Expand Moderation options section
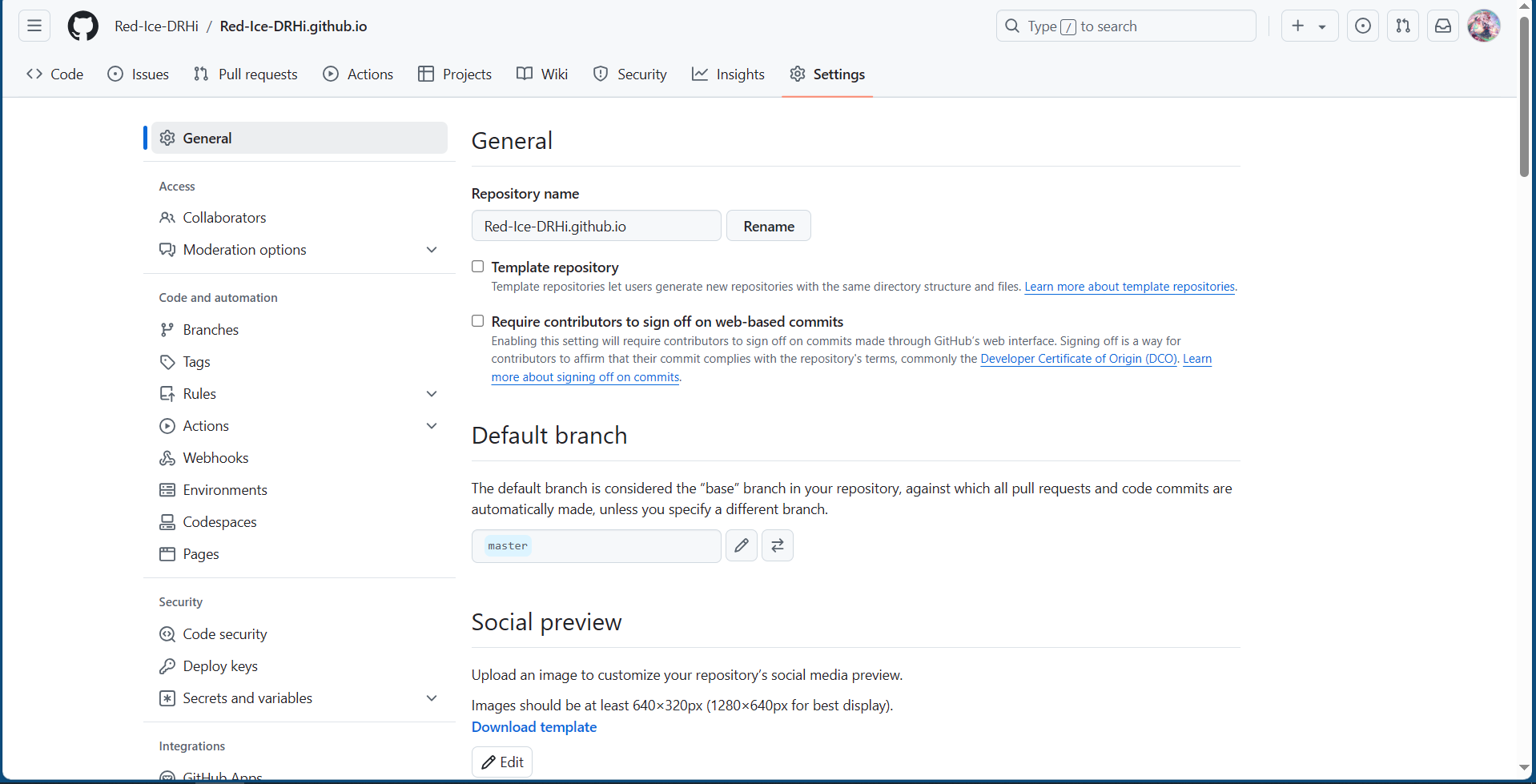 point(432,250)
